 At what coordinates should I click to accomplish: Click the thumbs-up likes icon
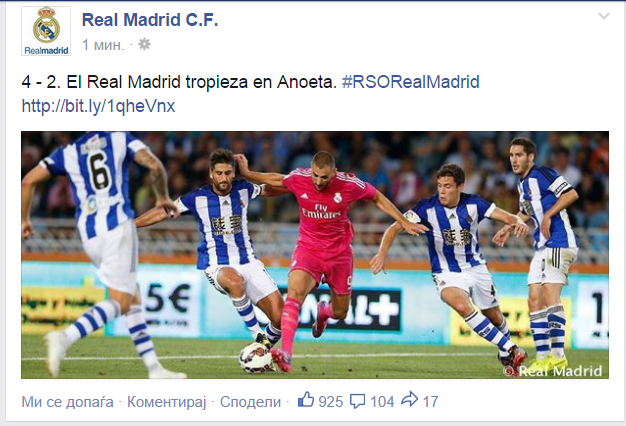pos(306,400)
